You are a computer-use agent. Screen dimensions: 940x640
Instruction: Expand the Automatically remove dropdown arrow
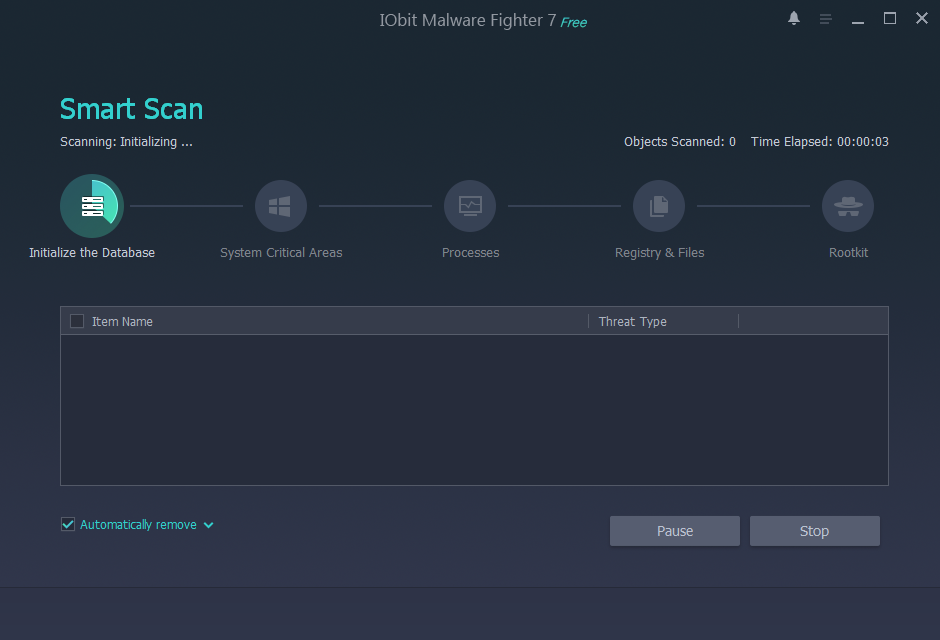[x=209, y=525]
